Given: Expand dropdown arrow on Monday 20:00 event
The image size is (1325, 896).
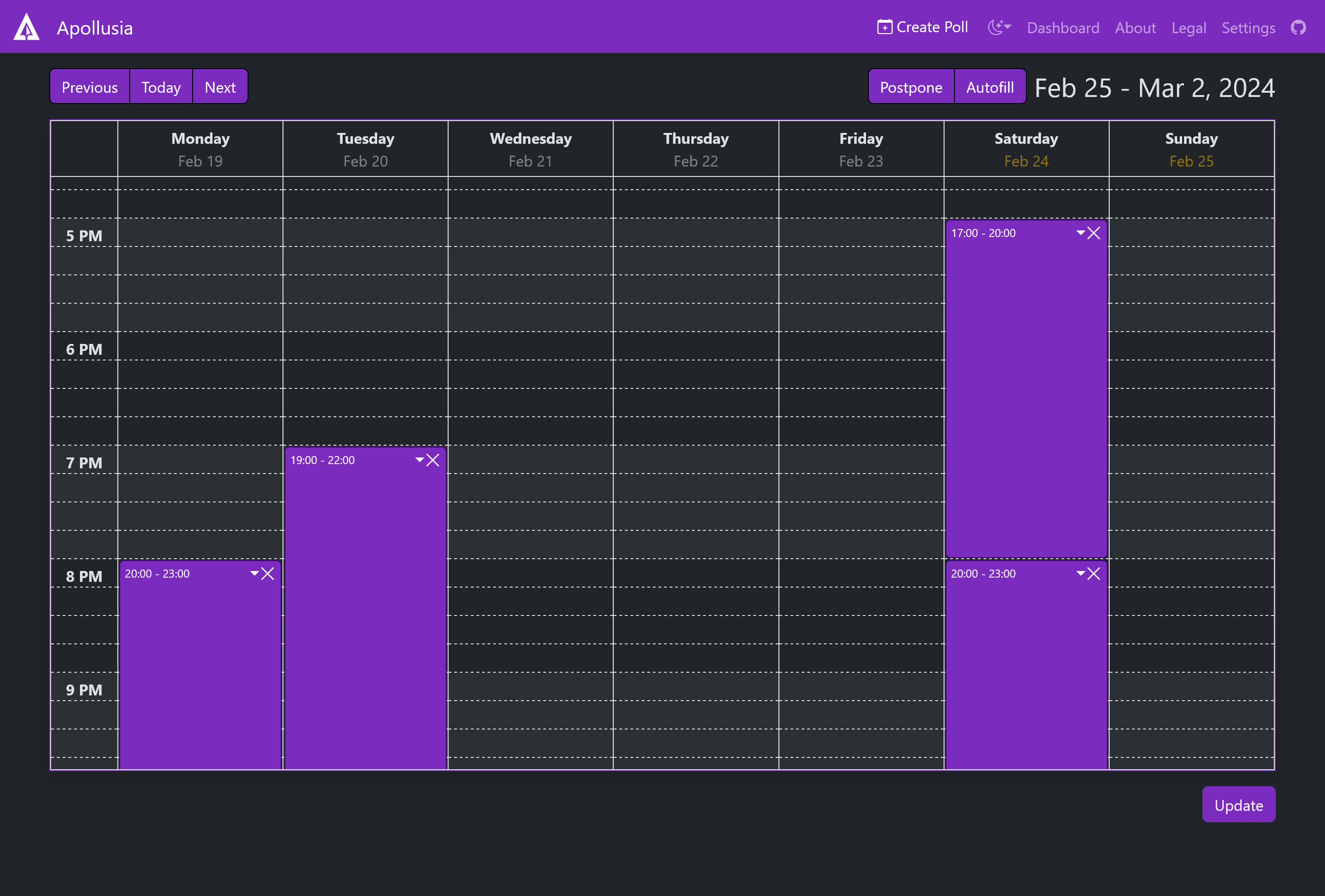Looking at the screenshot, I should (x=254, y=573).
